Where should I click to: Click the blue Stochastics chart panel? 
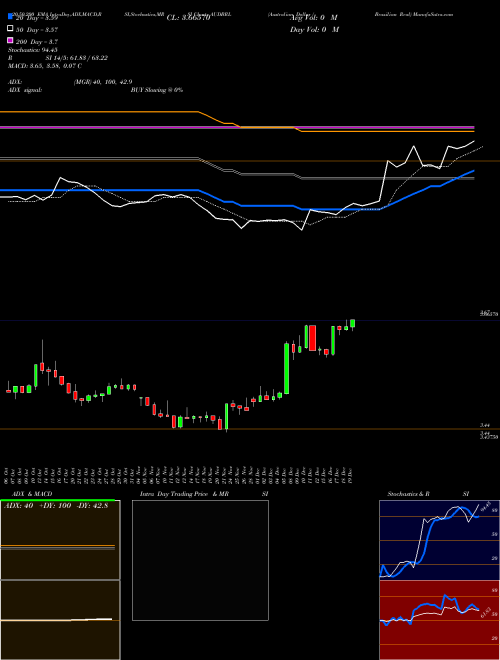point(439,540)
